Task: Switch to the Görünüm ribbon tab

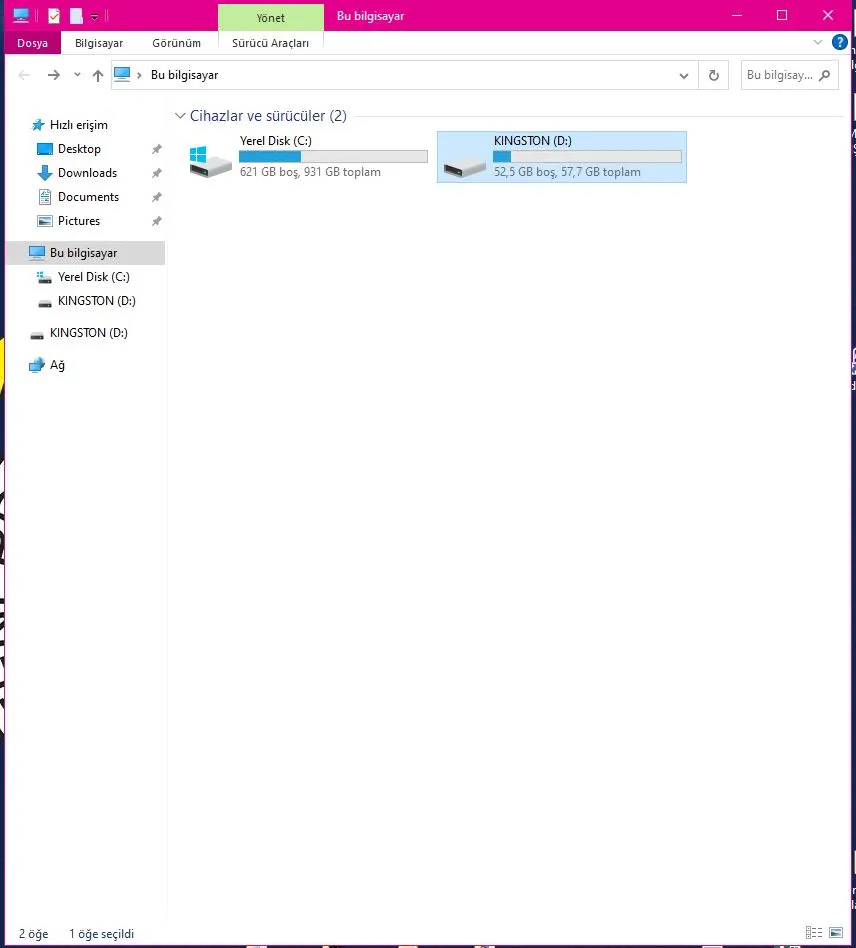Action: pos(176,43)
